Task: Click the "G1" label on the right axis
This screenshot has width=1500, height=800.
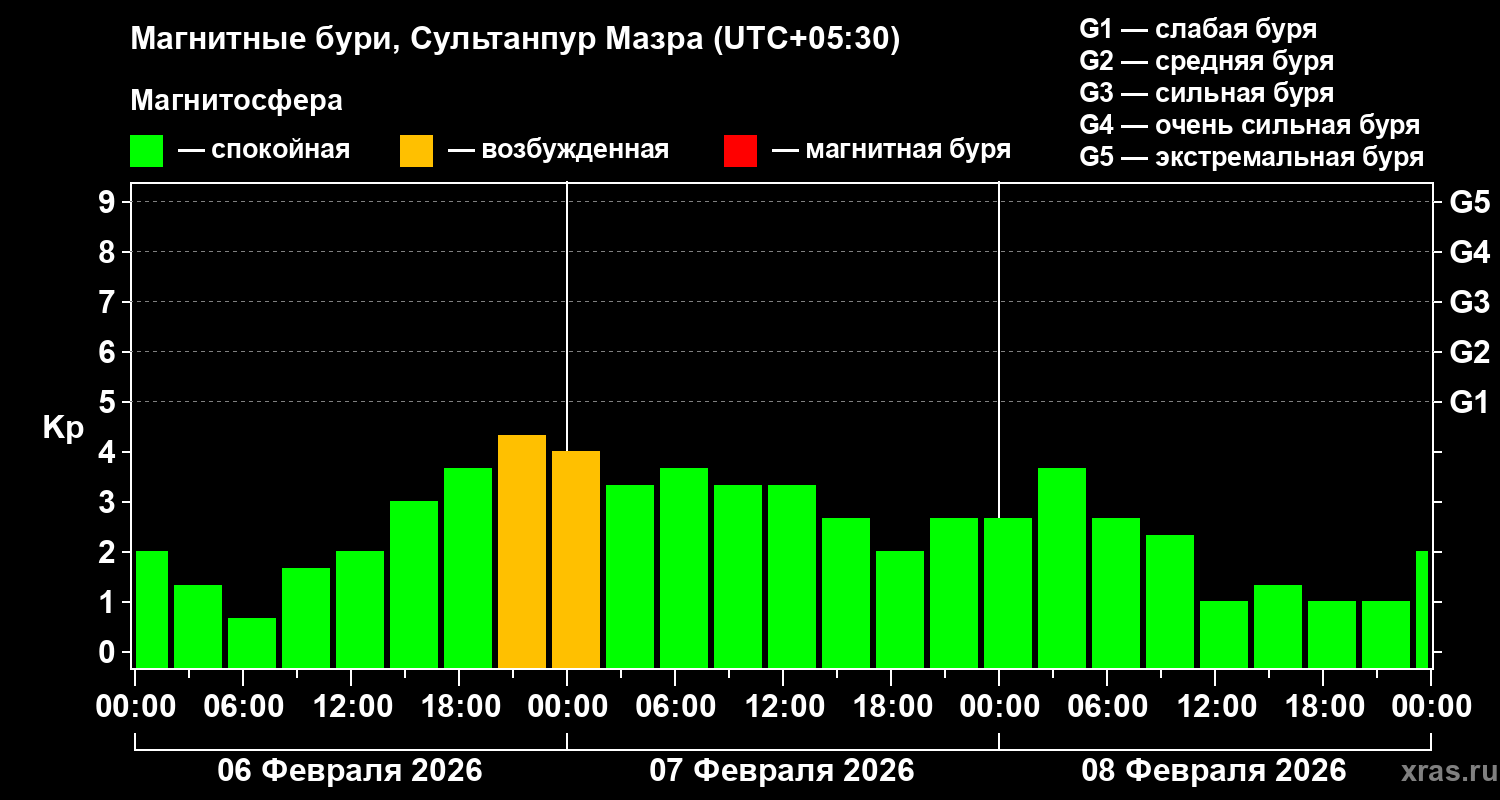Action: (x=1470, y=402)
